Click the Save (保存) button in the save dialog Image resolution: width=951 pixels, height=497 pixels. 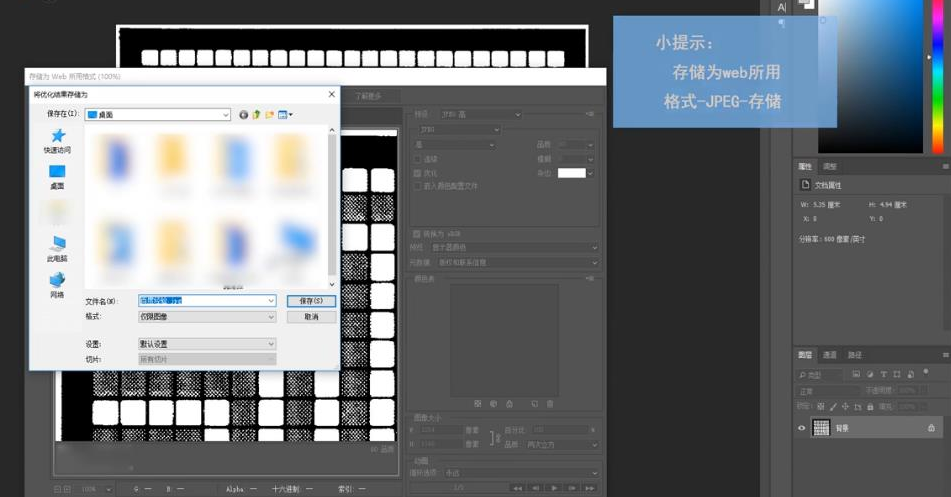(311, 301)
